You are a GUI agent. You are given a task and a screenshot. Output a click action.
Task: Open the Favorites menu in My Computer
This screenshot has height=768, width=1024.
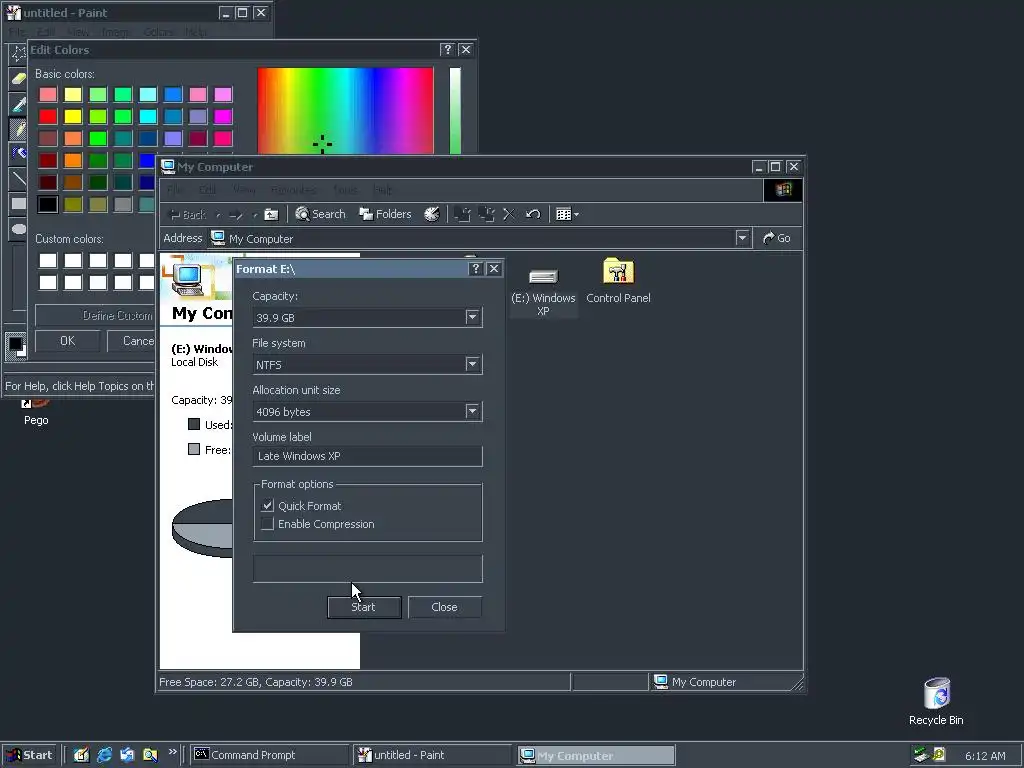[294, 190]
